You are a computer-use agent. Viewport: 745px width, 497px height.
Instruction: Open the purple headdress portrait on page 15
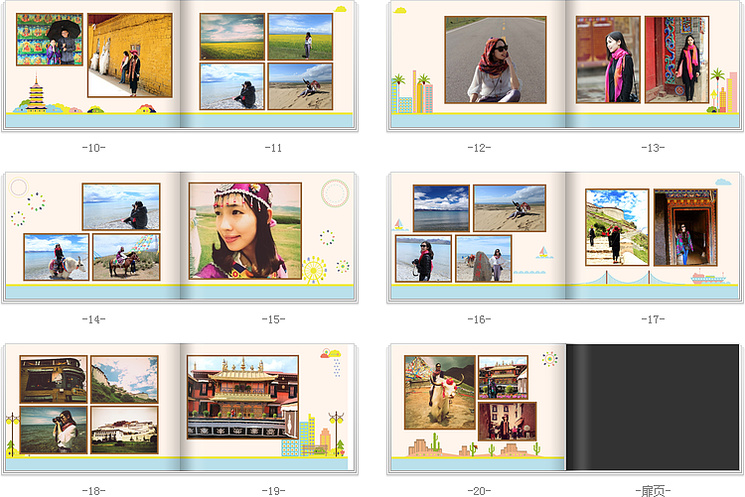[x=245, y=231]
